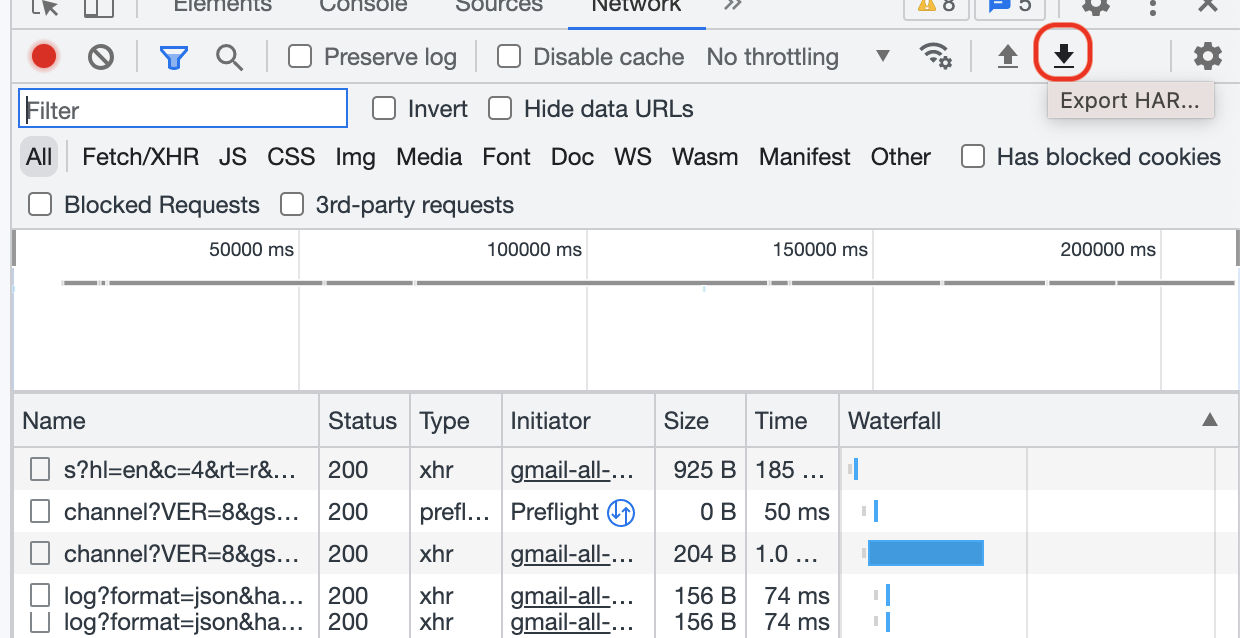Sort by Size column header

point(700,420)
